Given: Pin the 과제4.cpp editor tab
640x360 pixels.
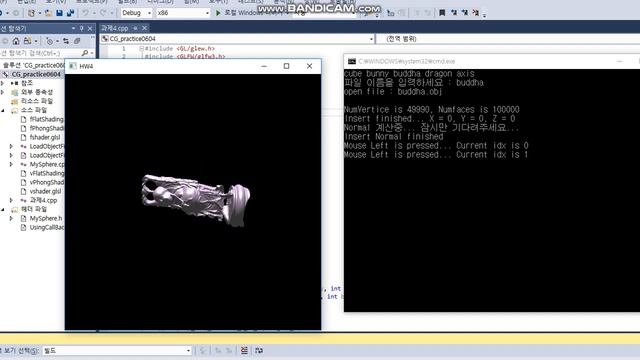Looking at the screenshot, I should 135,28.
